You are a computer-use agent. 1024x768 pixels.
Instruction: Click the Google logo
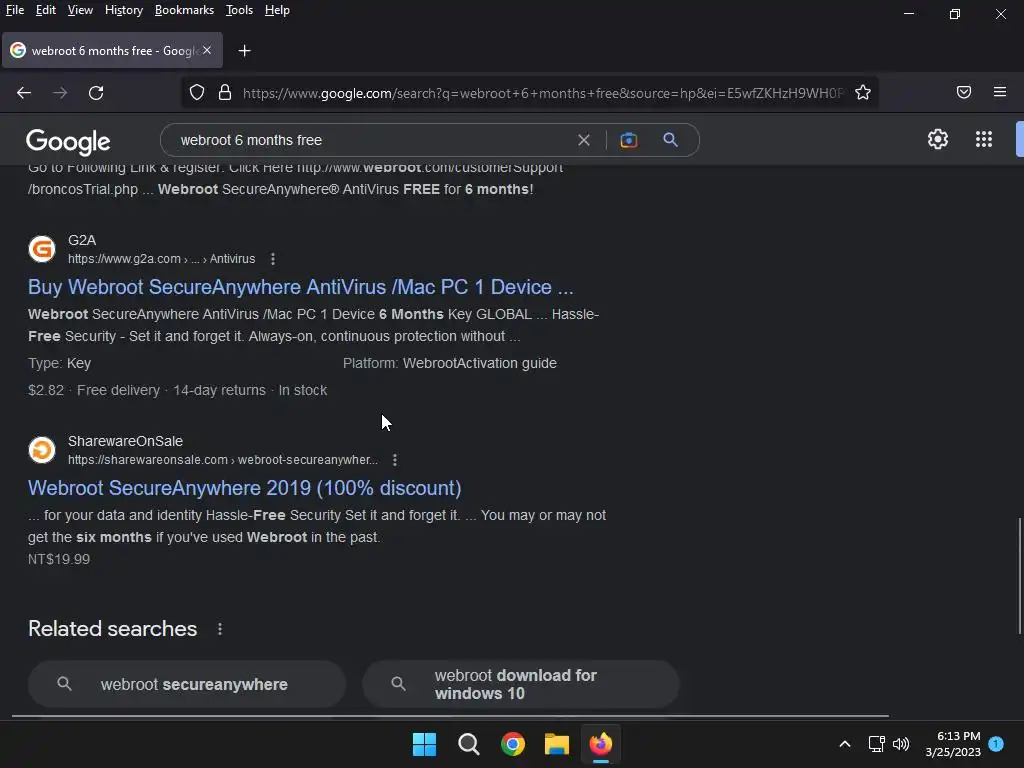click(x=68, y=142)
